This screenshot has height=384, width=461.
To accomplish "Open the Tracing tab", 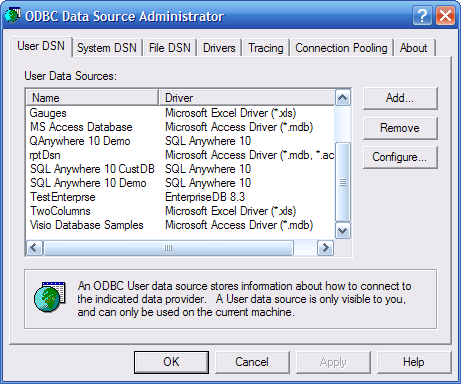I will [x=266, y=48].
